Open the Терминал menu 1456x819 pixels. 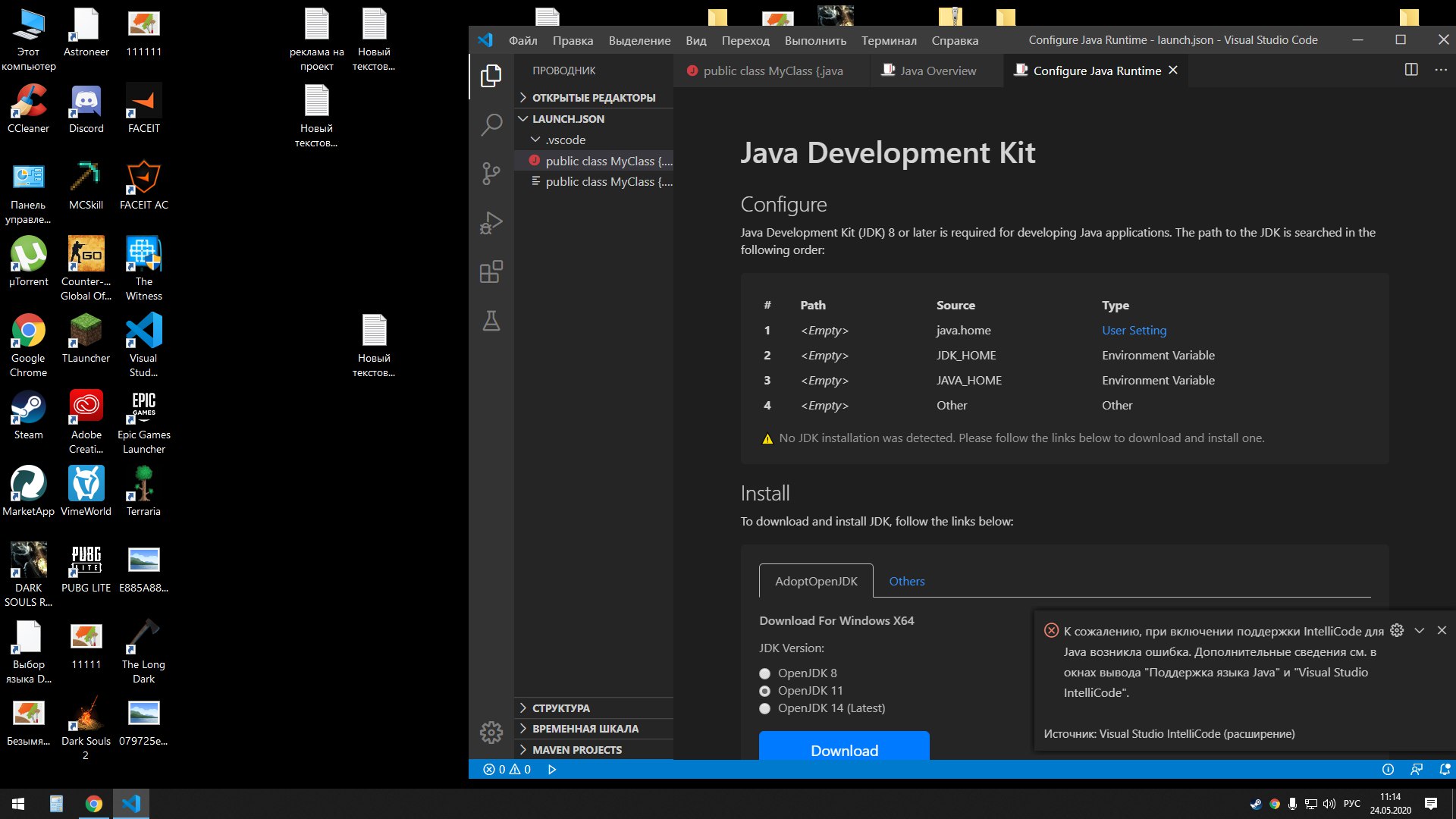[889, 40]
